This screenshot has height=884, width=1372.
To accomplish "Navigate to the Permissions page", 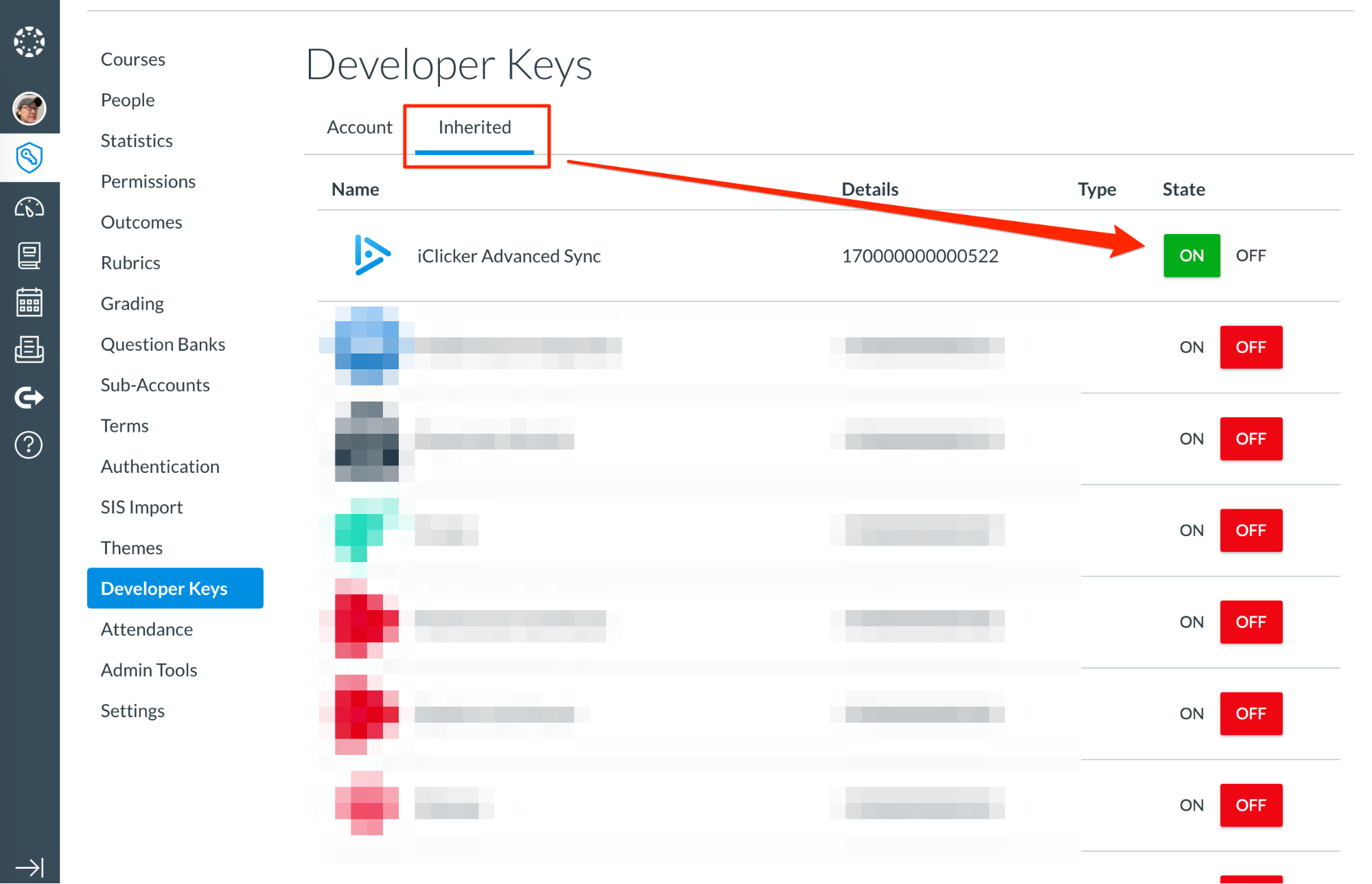I will [x=148, y=181].
